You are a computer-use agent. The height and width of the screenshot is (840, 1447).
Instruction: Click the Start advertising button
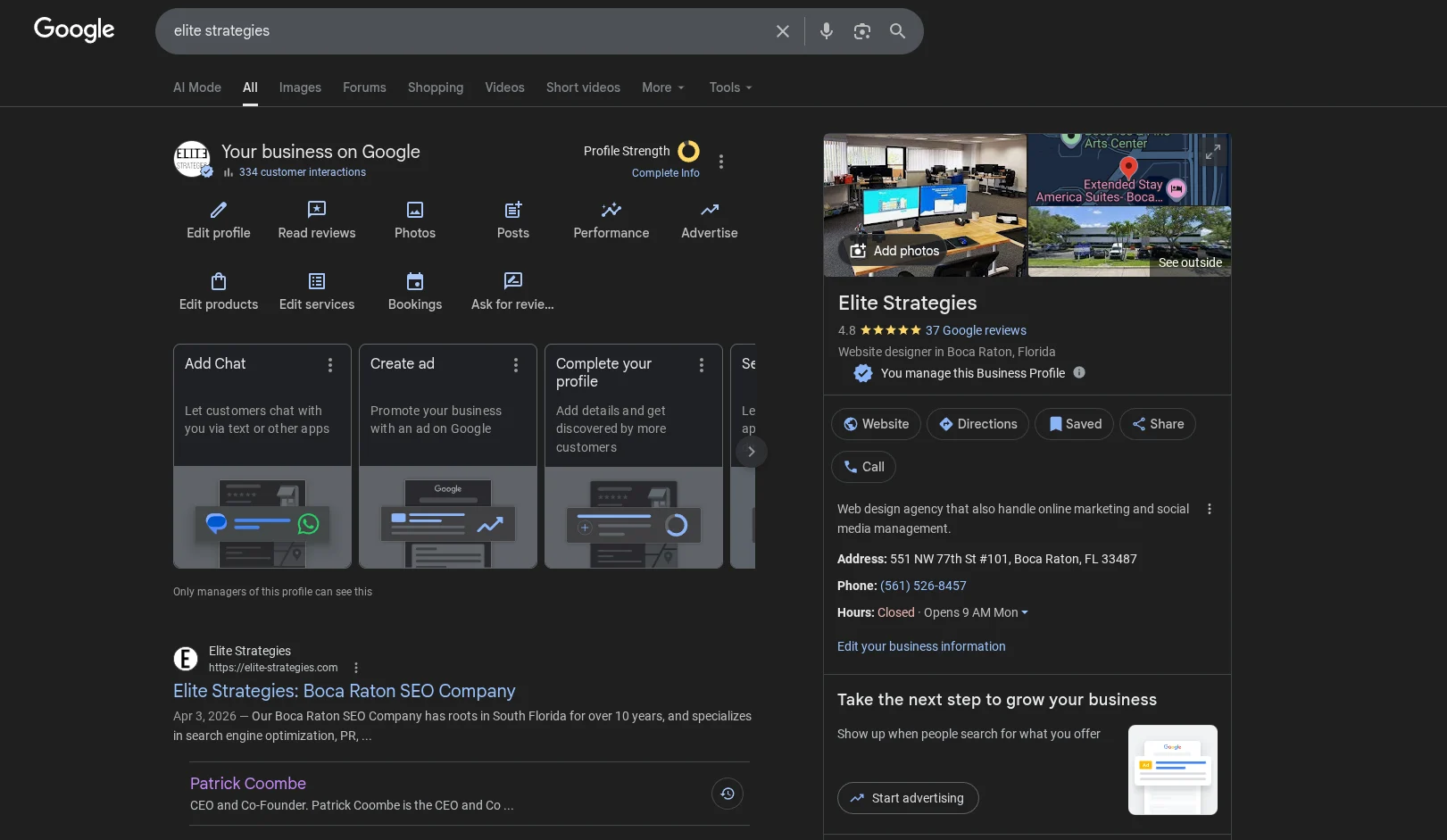coord(908,798)
